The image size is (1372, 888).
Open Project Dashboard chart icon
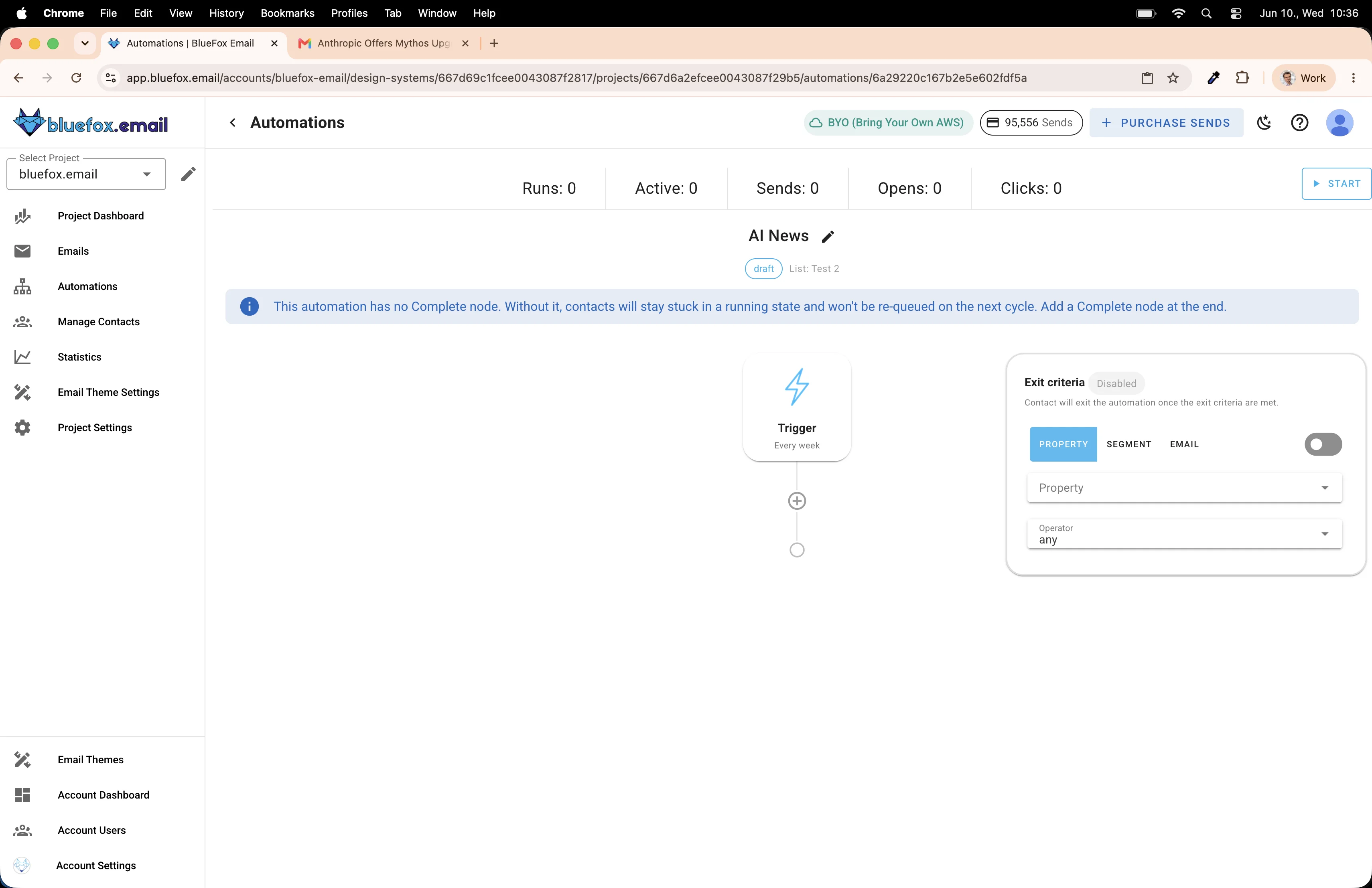pyautogui.click(x=22, y=216)
